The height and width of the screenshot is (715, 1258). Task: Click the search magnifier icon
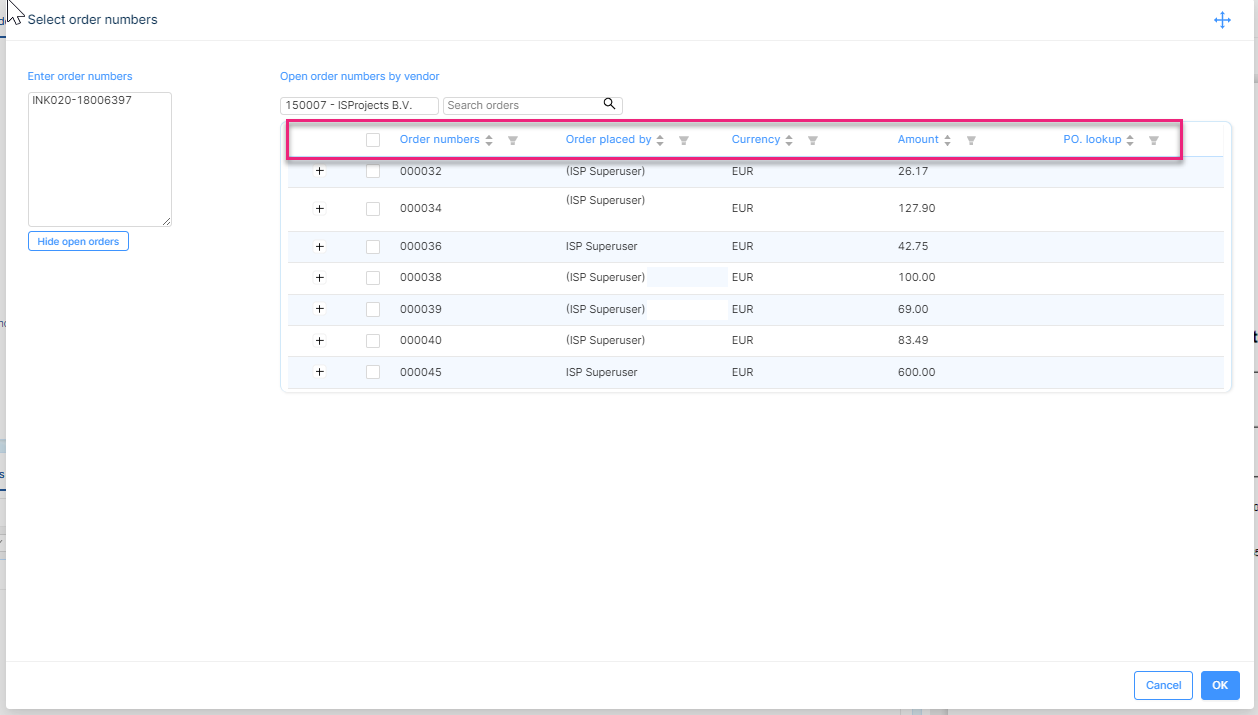[x=609, y=104]
